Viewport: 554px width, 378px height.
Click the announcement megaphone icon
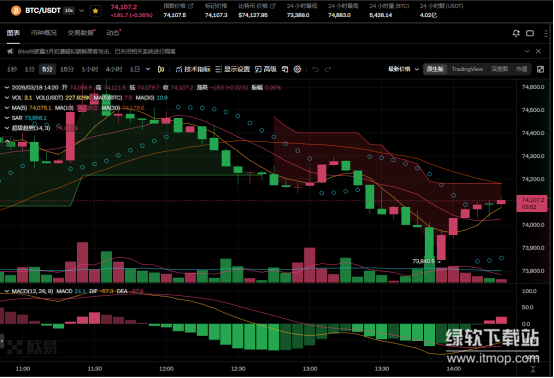[x=10, y=52]
